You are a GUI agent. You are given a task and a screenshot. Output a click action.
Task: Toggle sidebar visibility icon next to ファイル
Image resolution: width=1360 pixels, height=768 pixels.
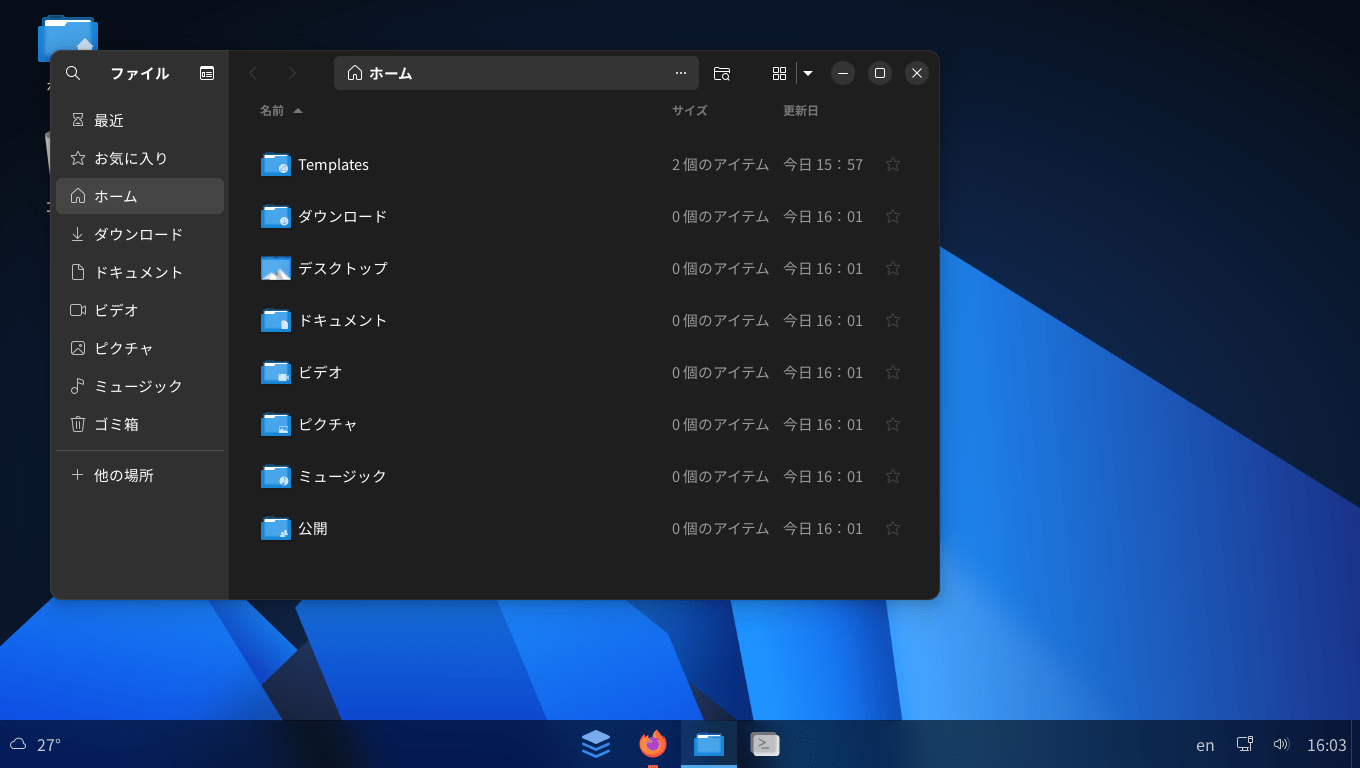click(x=207, y=73)
